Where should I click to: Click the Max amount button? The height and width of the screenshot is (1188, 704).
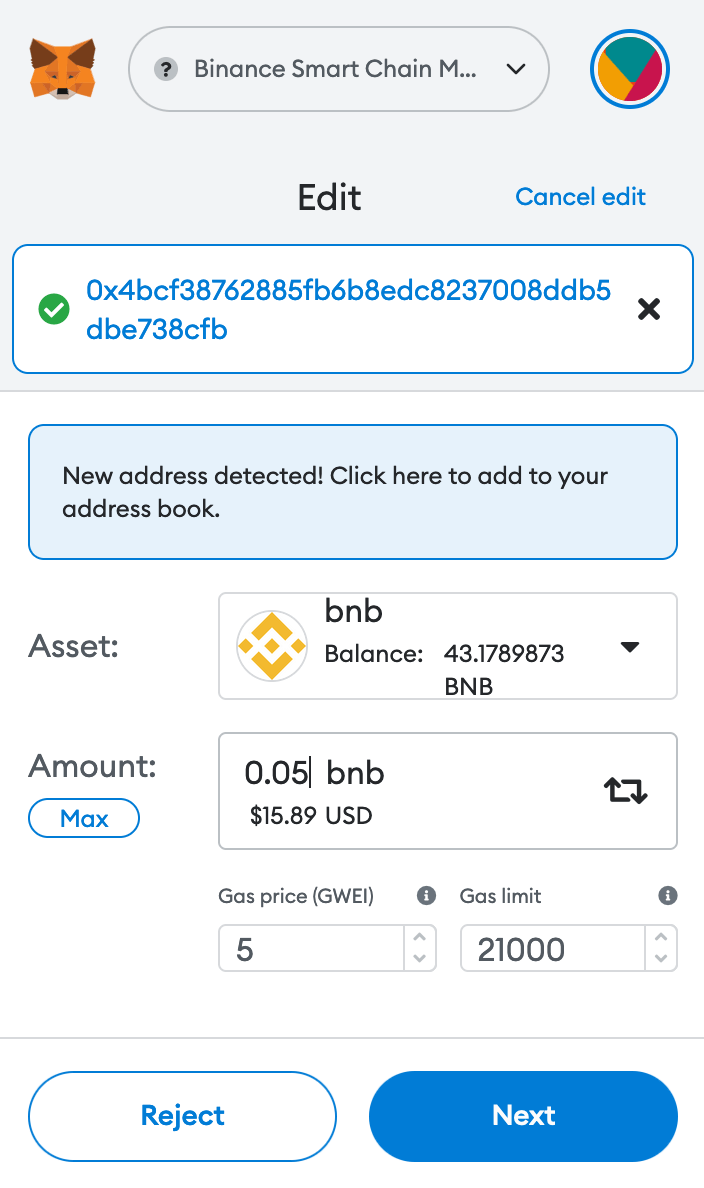84,819
